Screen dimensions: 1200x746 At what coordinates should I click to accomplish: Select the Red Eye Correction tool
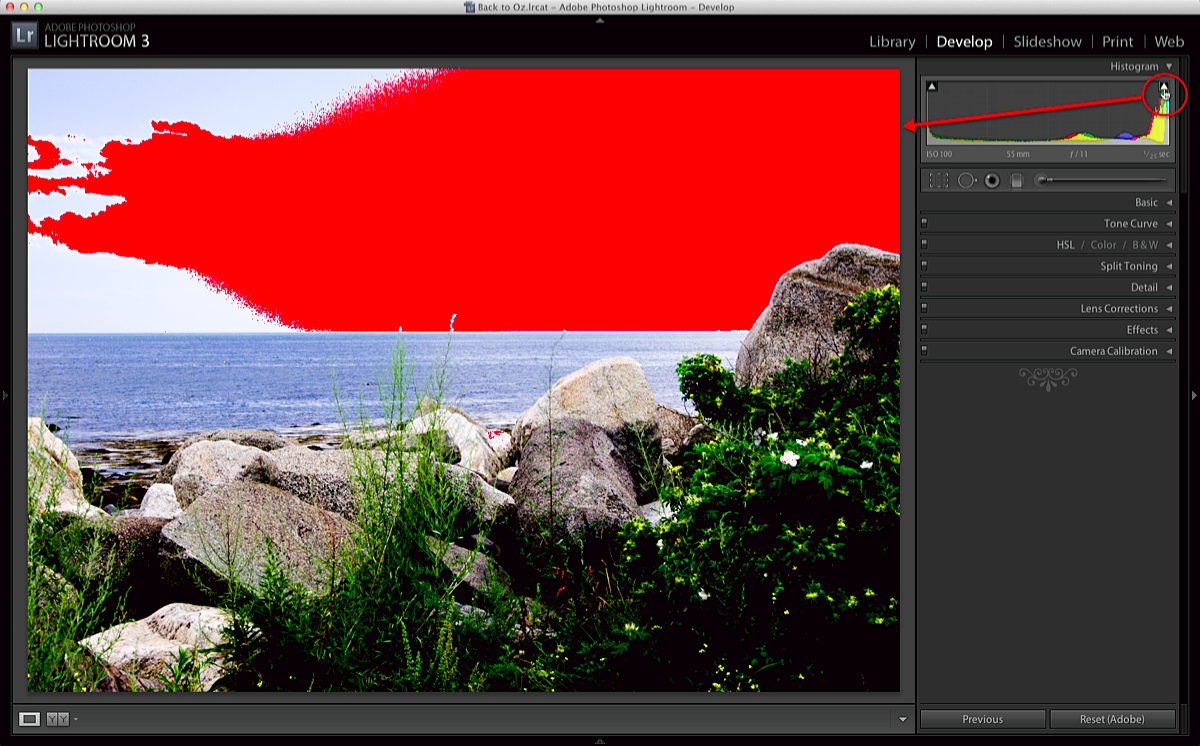(992, 181)
